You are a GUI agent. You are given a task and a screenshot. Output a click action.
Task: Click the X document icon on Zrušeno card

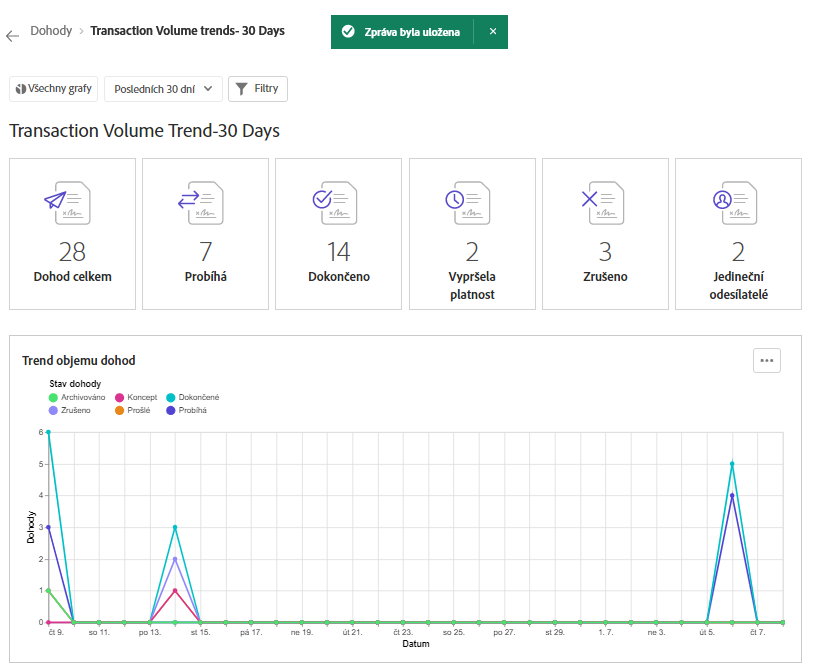[602, 203]
